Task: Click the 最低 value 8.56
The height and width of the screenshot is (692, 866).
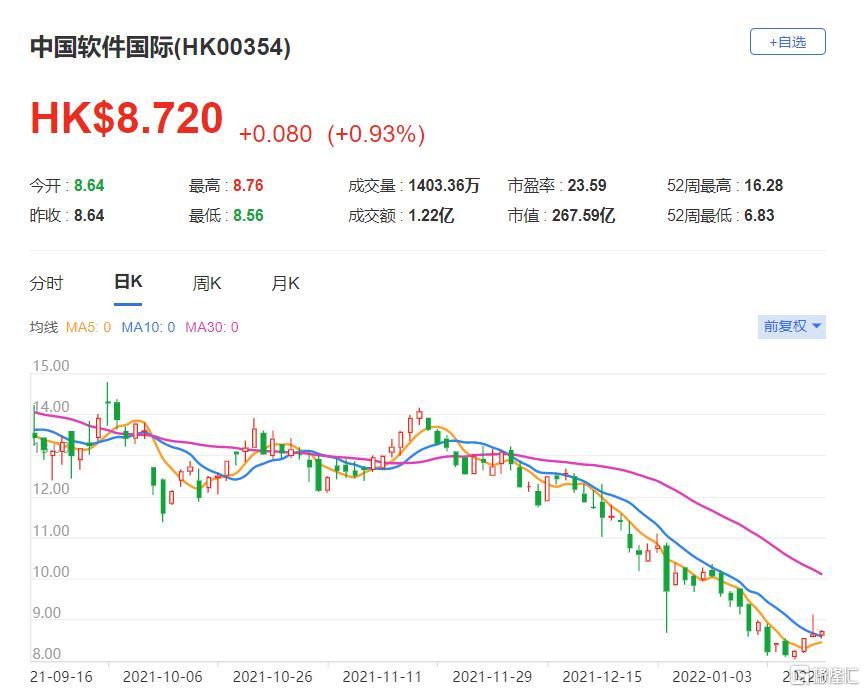Action: 248,215
